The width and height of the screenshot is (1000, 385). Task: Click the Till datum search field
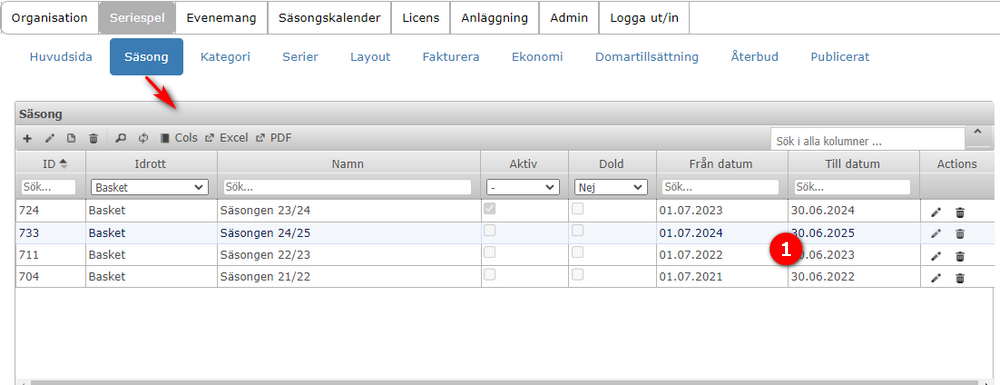tap(852, 187)
